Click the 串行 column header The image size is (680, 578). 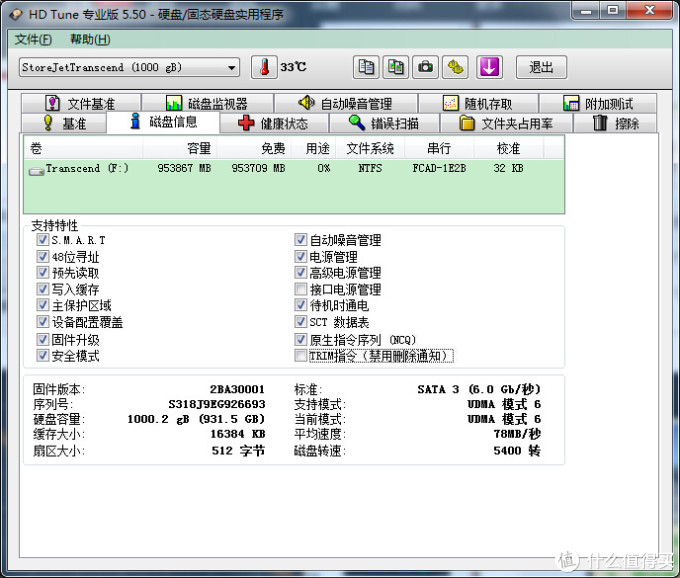439,148
